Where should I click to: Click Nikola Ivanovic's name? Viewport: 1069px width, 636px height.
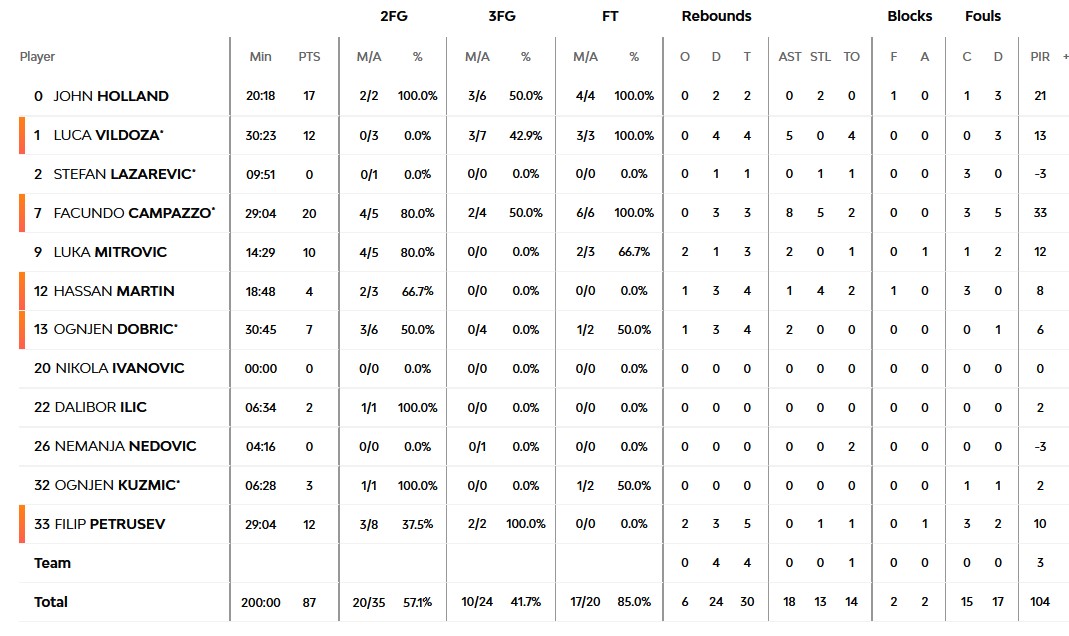point(119,368)
